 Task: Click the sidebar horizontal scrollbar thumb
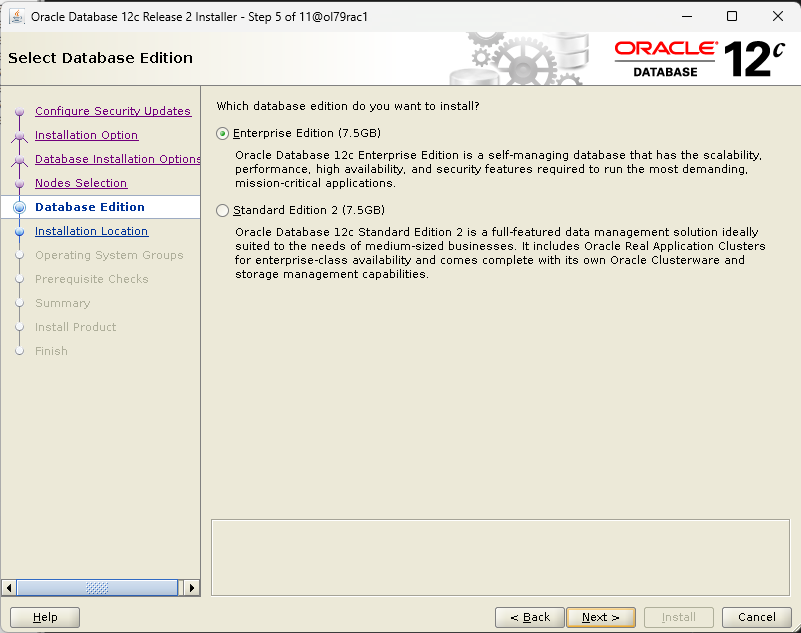97,588
